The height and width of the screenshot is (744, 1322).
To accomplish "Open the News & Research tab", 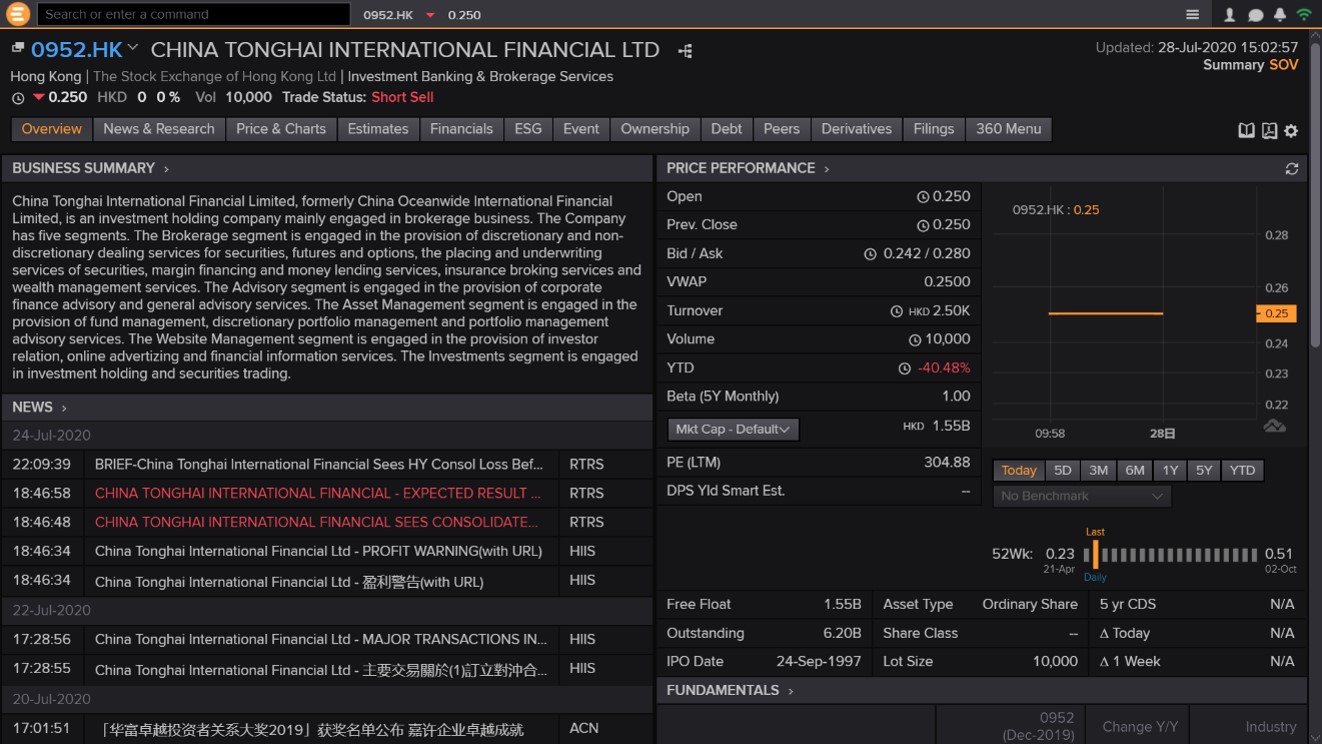I will click(159, 129).
